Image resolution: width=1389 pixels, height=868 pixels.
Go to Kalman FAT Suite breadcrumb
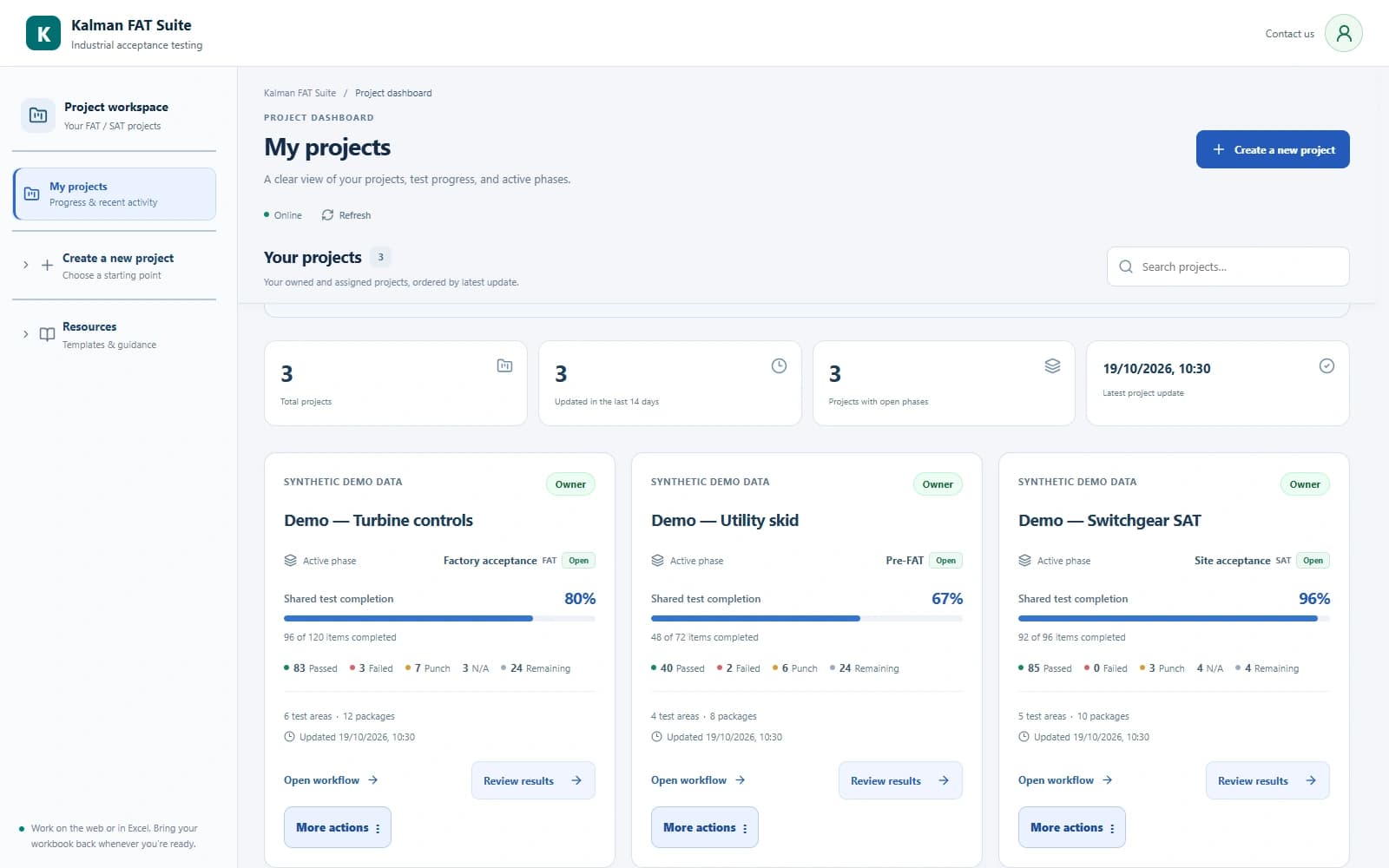pyautogui.click(x=300, y=93)
